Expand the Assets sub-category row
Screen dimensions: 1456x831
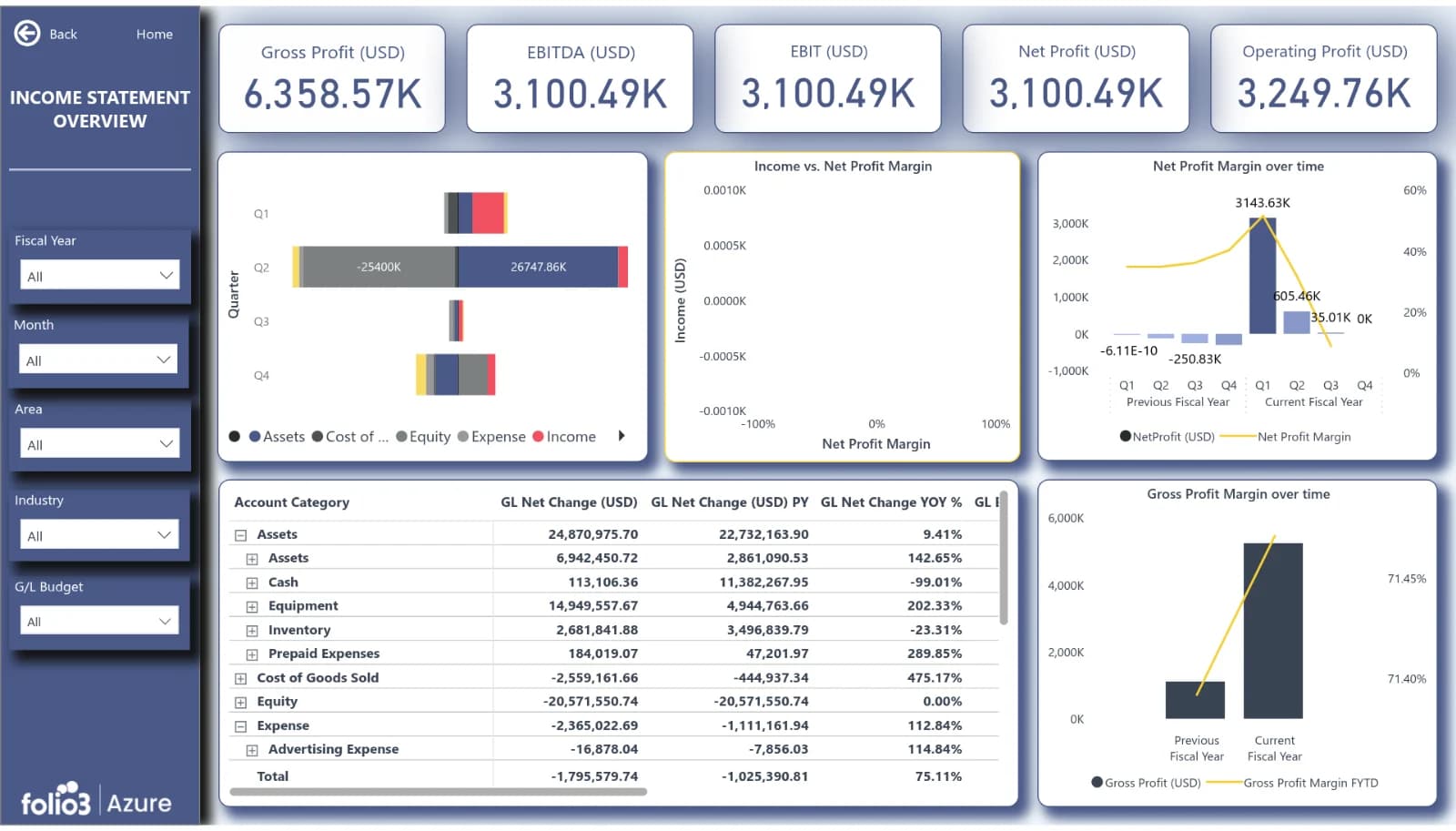coord(252,559)
